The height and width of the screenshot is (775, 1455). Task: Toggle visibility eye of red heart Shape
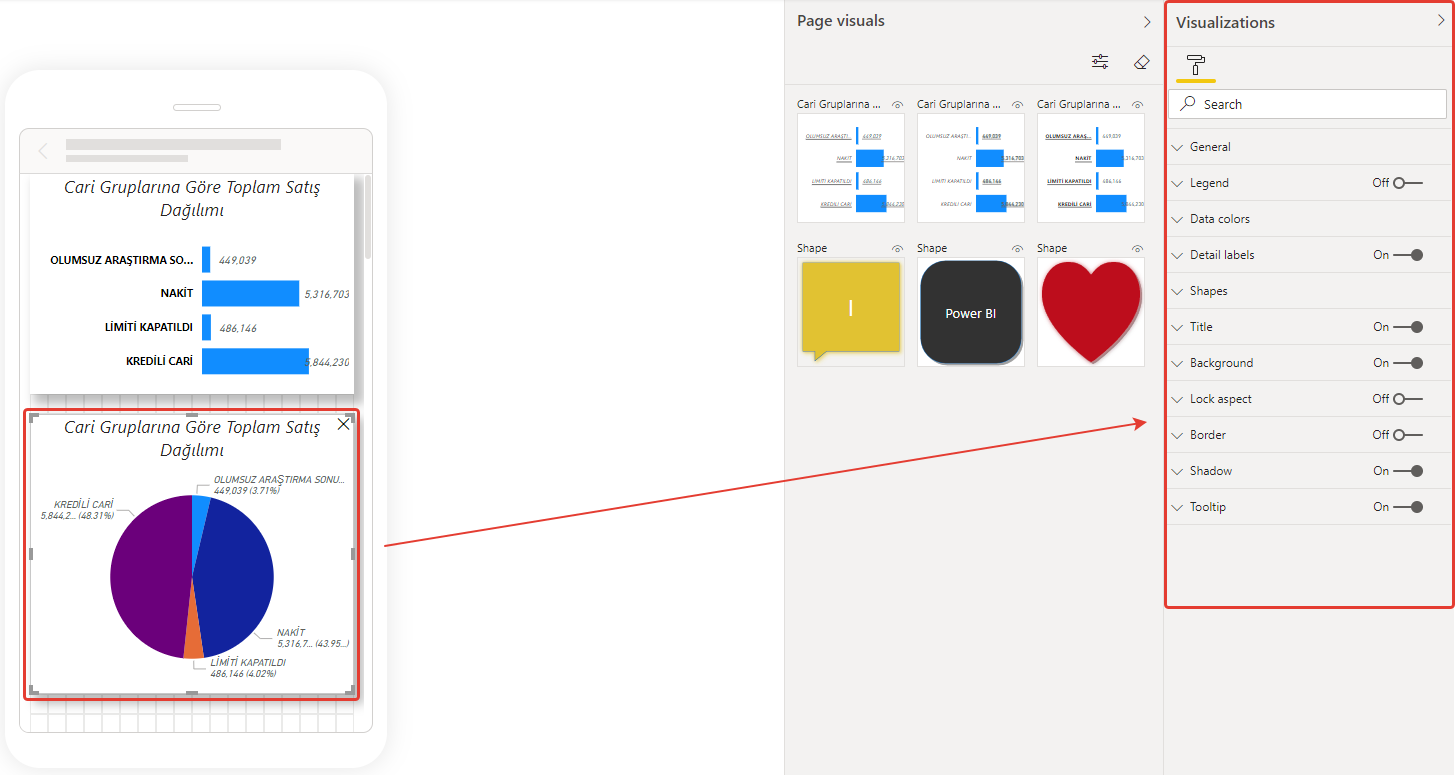[x=1137, y=249]
